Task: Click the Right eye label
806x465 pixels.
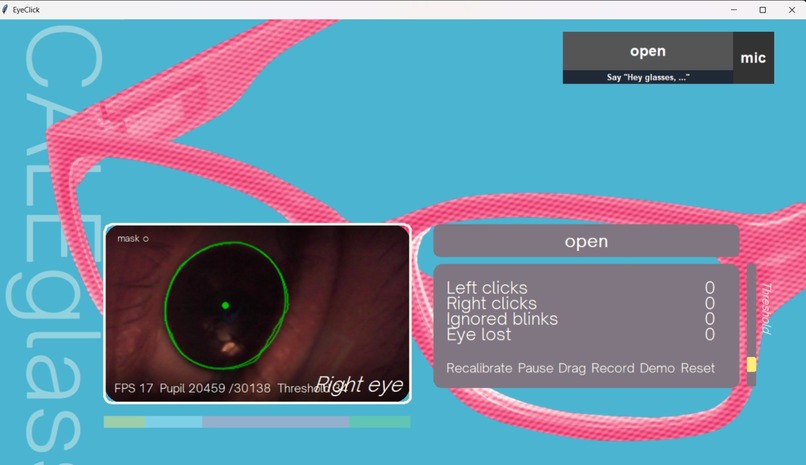Action: tap(359, 384)
